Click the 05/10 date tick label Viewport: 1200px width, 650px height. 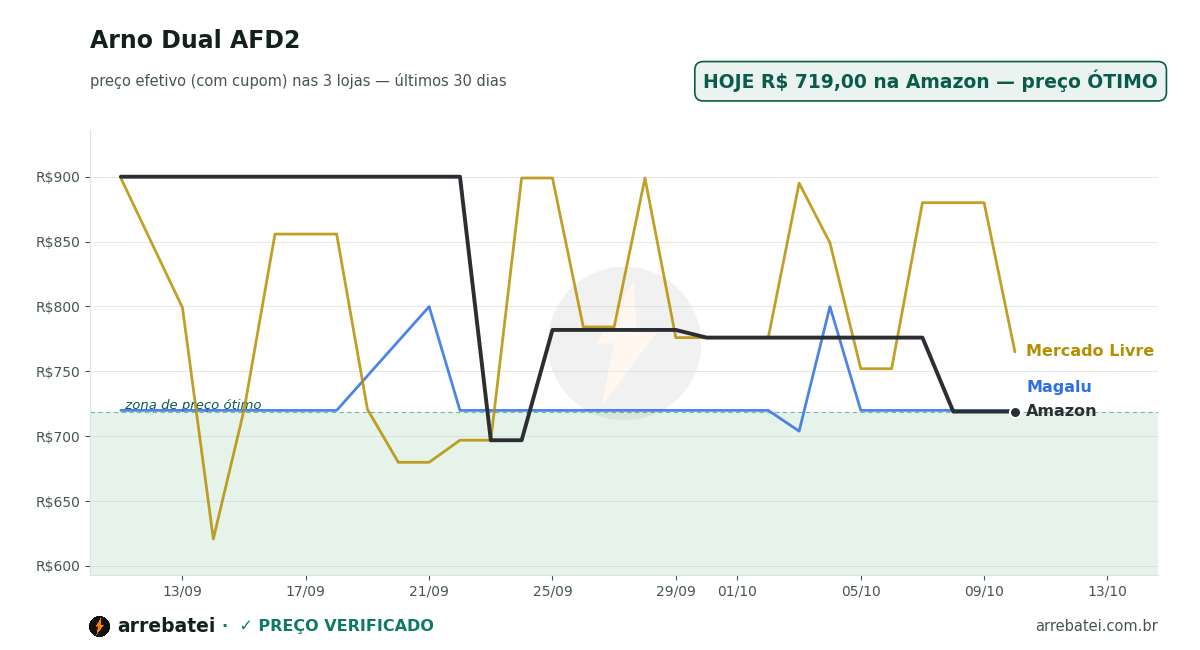pyautogui.click(x=861, y=591)
